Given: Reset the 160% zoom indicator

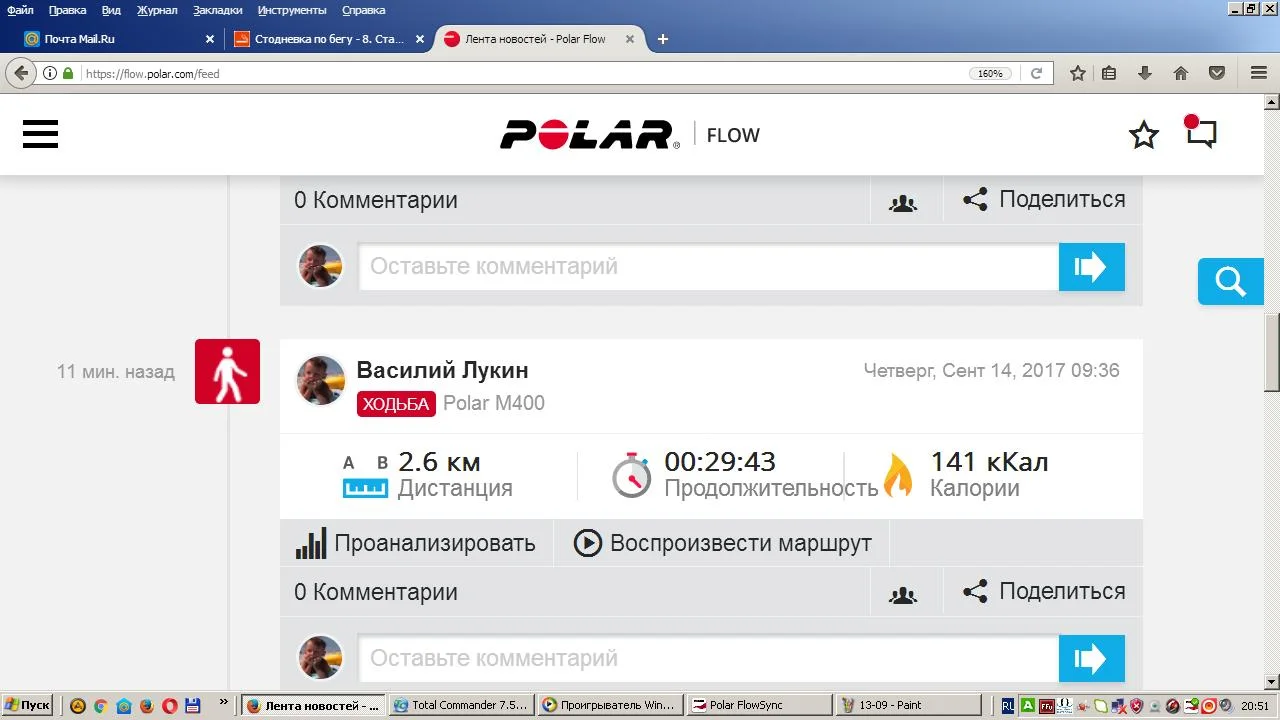Looking at the screenshot, I should coord(990,73).
